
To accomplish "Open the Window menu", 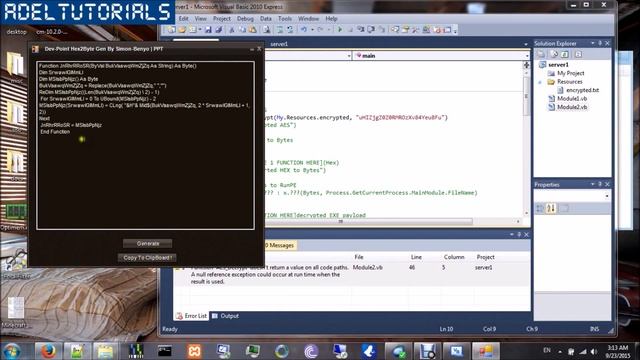I will point(308,18).
